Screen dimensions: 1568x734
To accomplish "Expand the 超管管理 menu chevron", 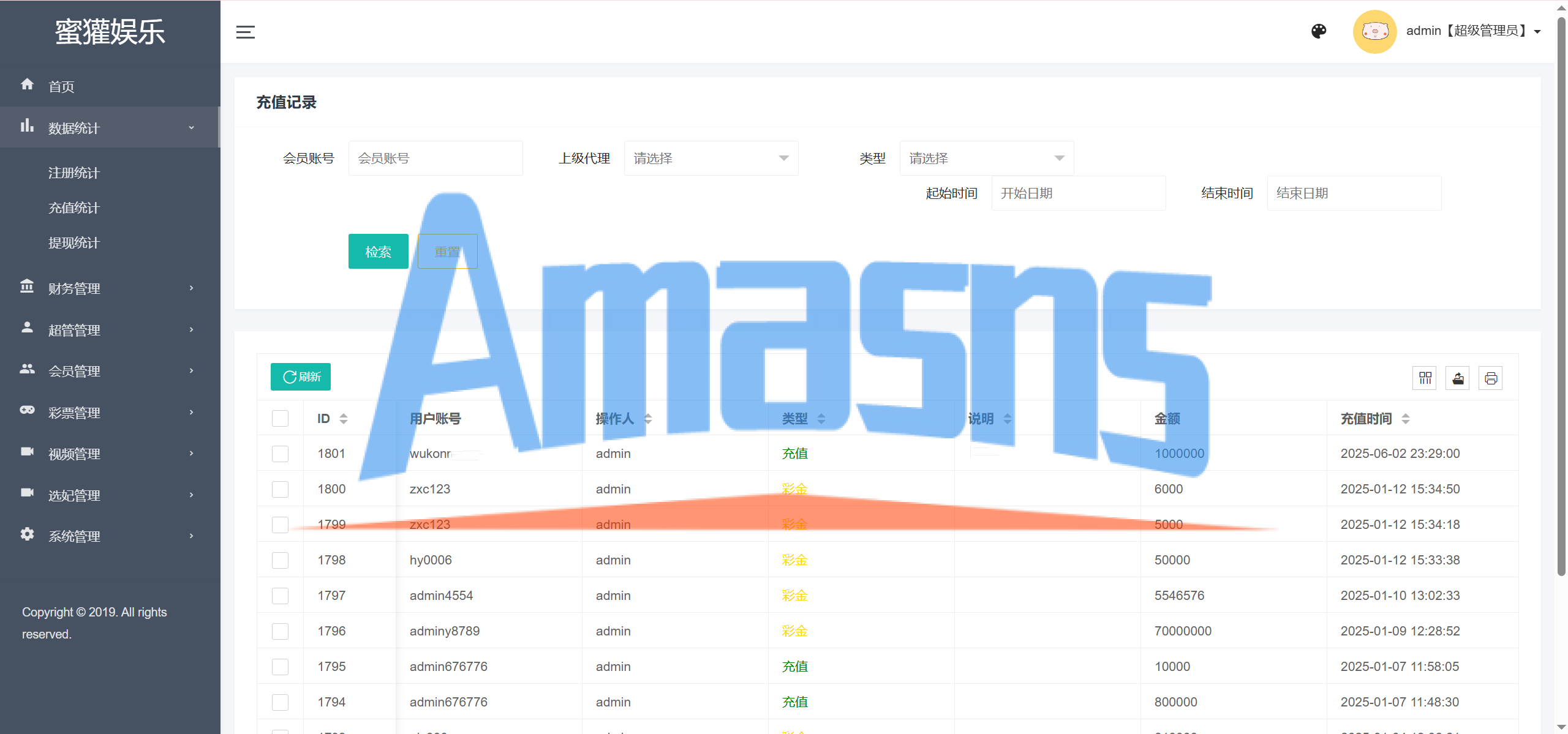I will point(192,329).
